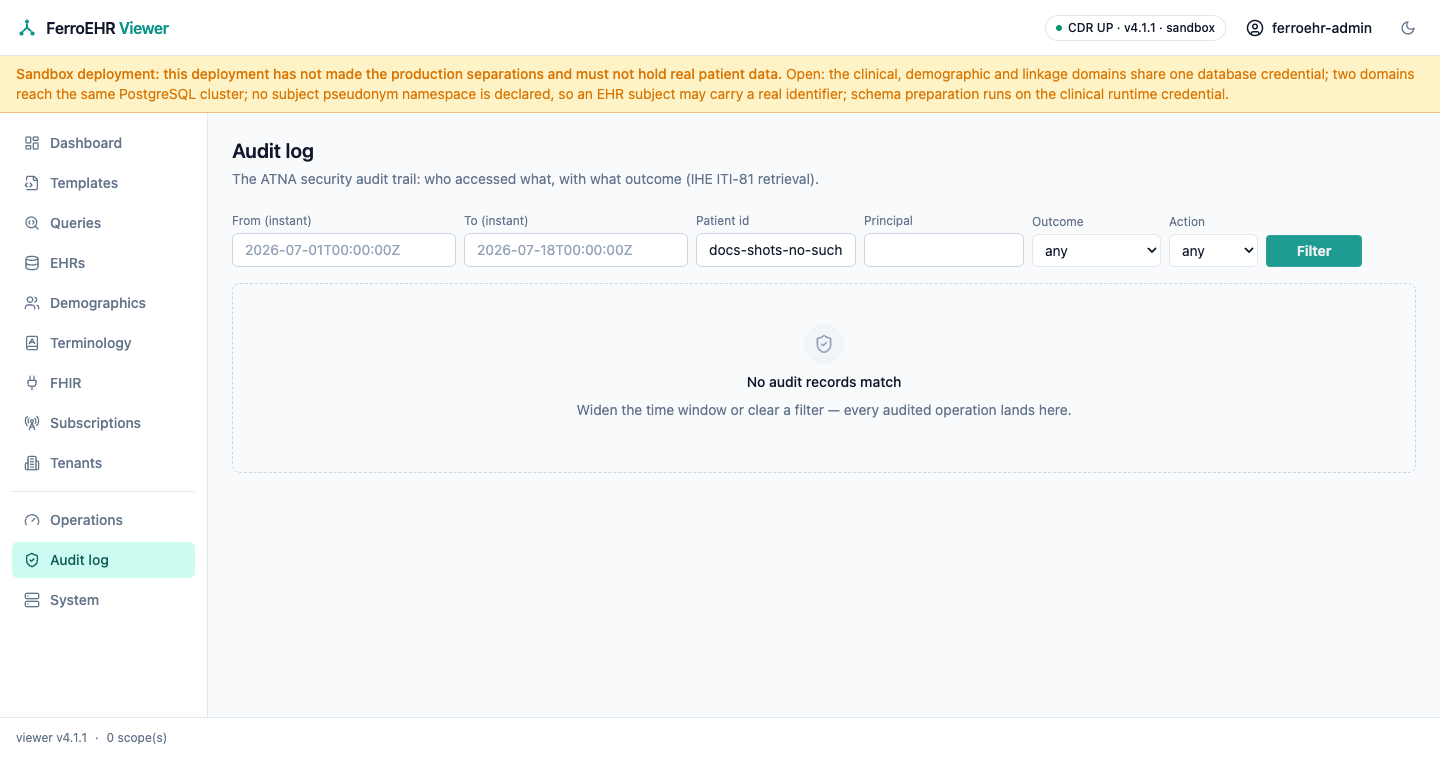Go to Dashboard page

click(103, 143)
